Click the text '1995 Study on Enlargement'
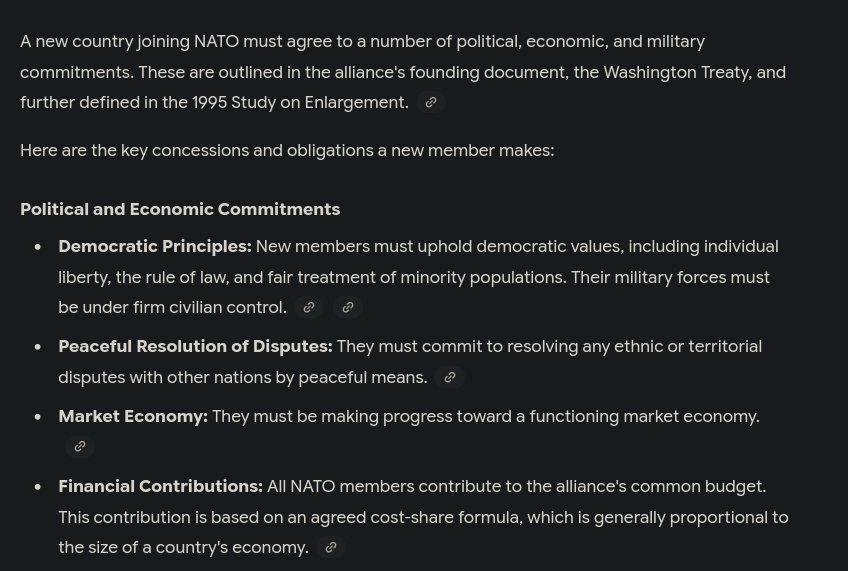The height and width of the screenshot is (571, 848). [x=300, y=103]
